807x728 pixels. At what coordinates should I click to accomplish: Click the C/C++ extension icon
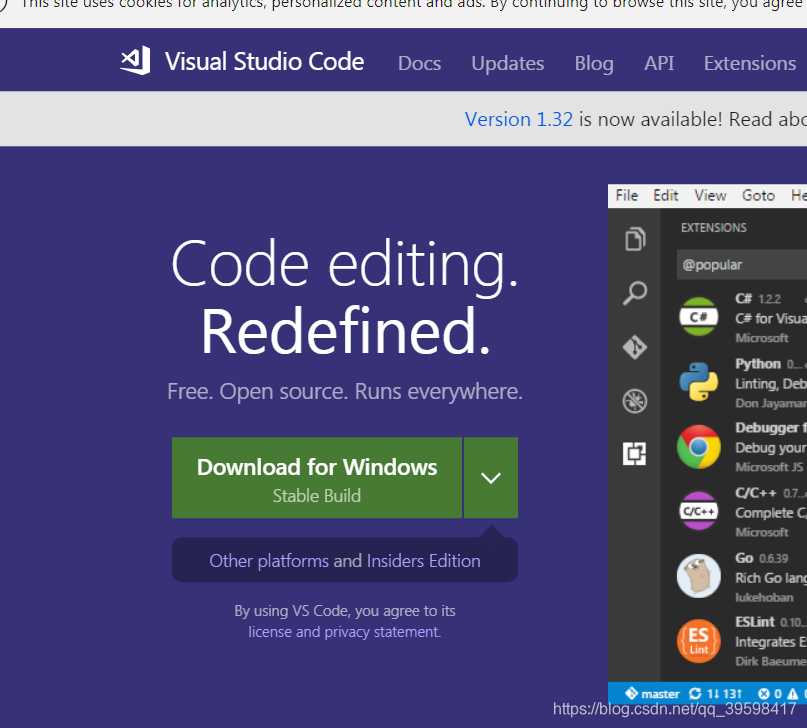pos(698,512)
